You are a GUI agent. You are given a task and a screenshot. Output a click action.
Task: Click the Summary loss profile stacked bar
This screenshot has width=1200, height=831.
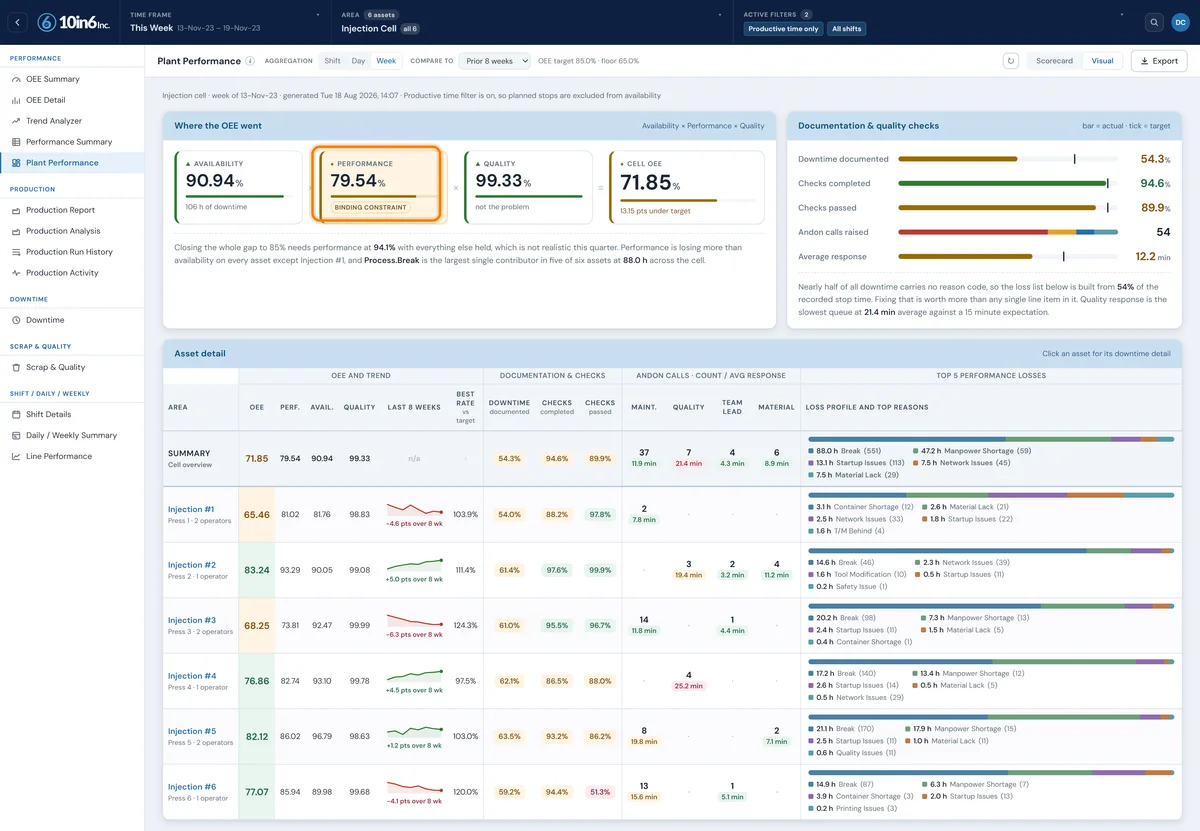(x=990, y=438)
